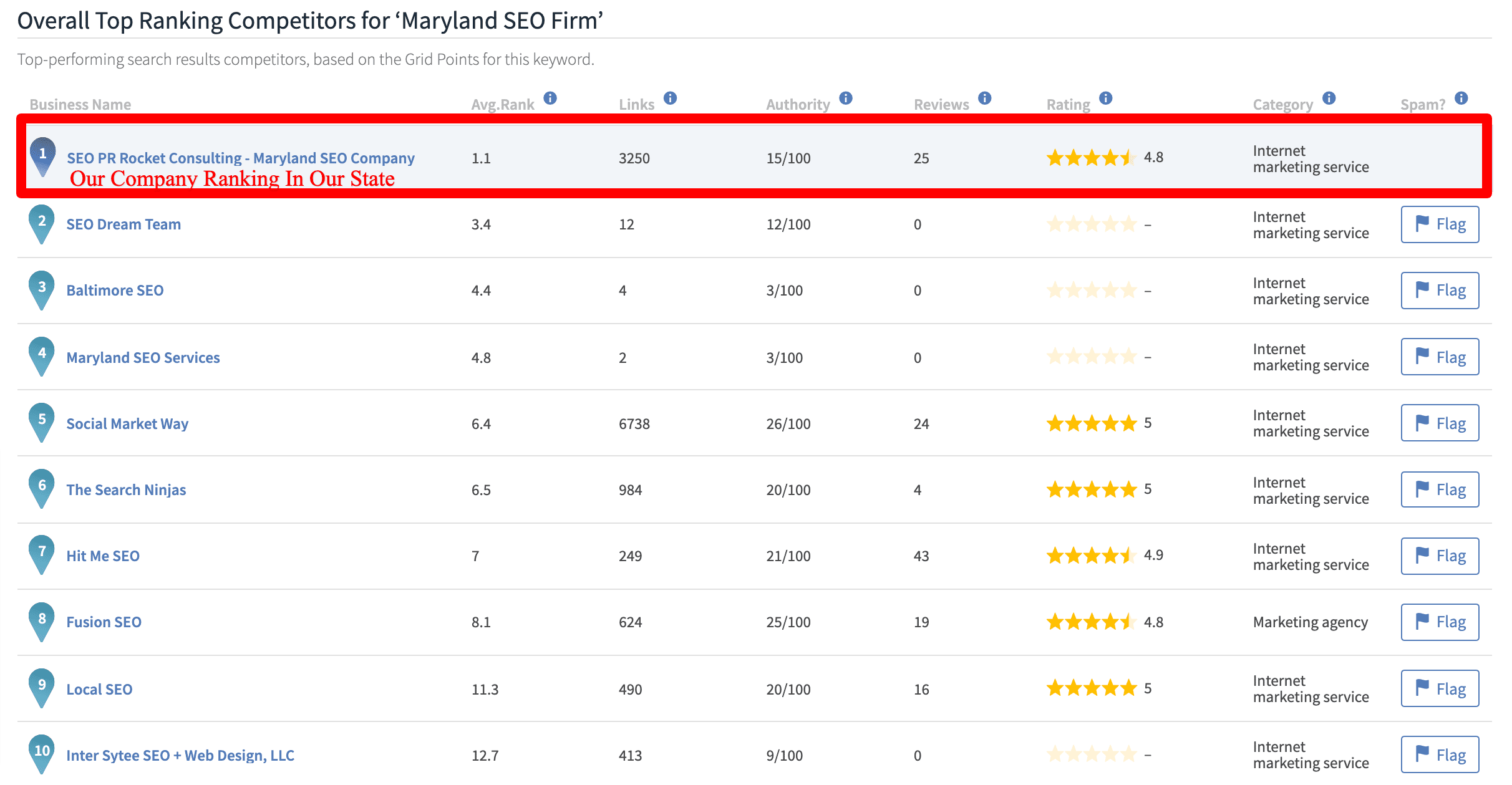Click the Avg.Rank info icon
The width and height of the screenshot is (1512, 785).
coord(550,98)
